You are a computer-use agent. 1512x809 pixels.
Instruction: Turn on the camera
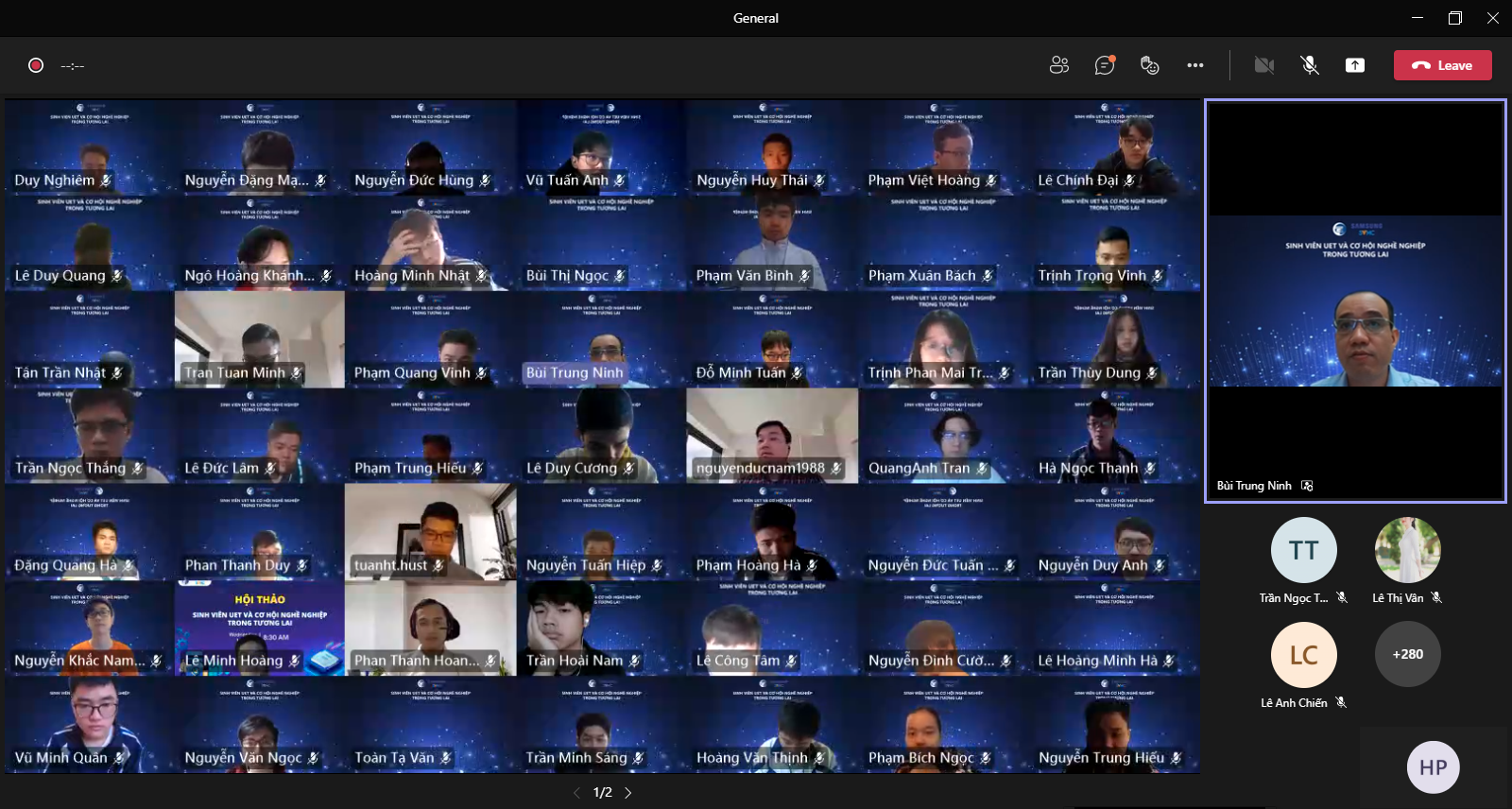coord(1263,65)
